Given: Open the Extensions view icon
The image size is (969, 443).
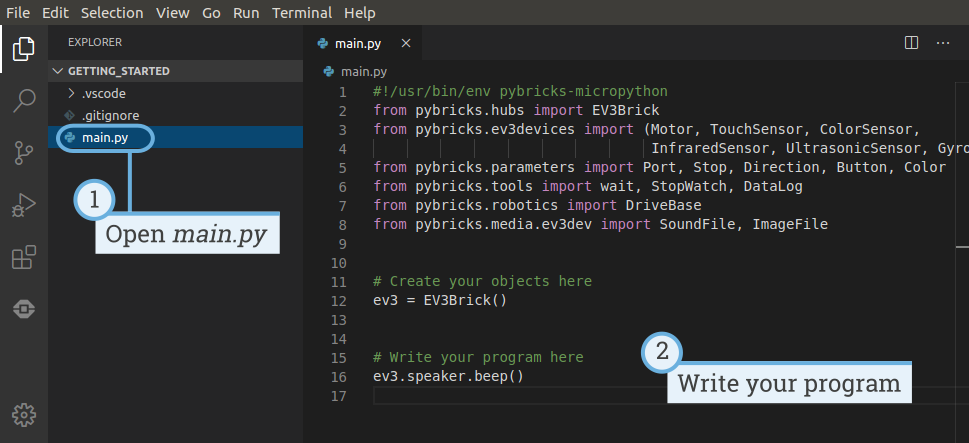Looking at the screenshot, I should pyautogui.click(x=24, y=258).
